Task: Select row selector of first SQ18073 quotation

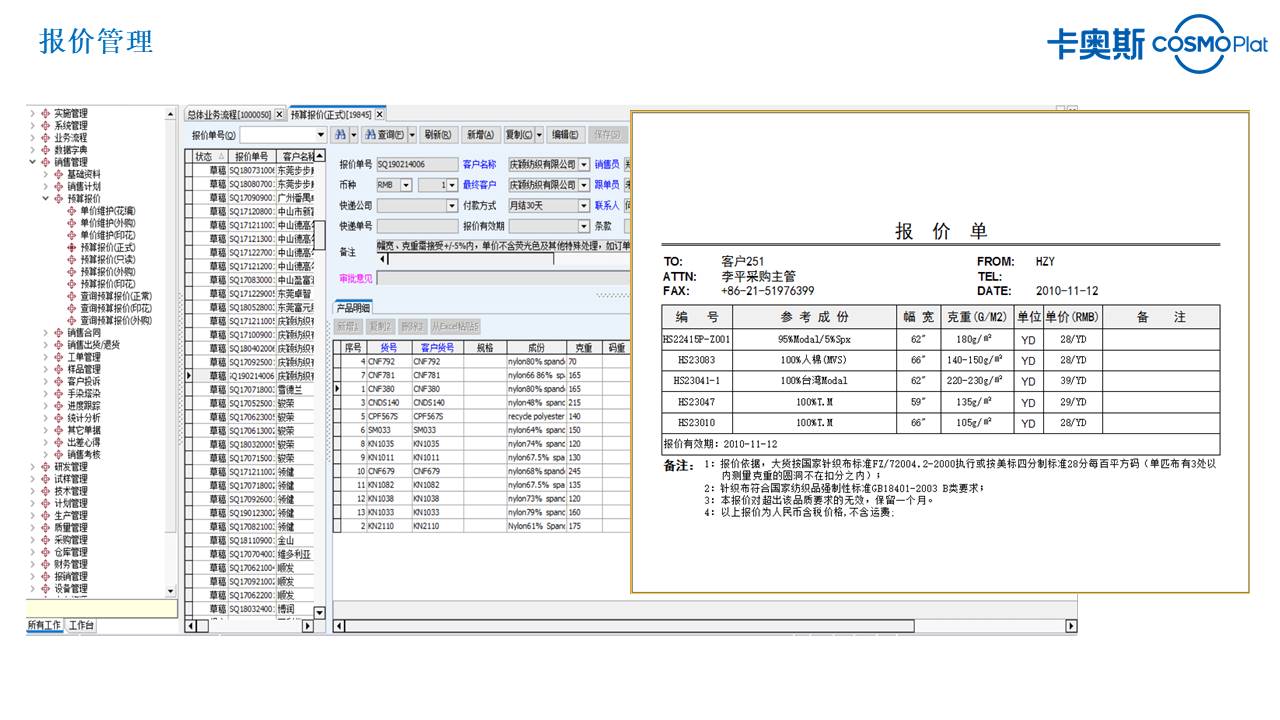Action: [x=191, y=171]
